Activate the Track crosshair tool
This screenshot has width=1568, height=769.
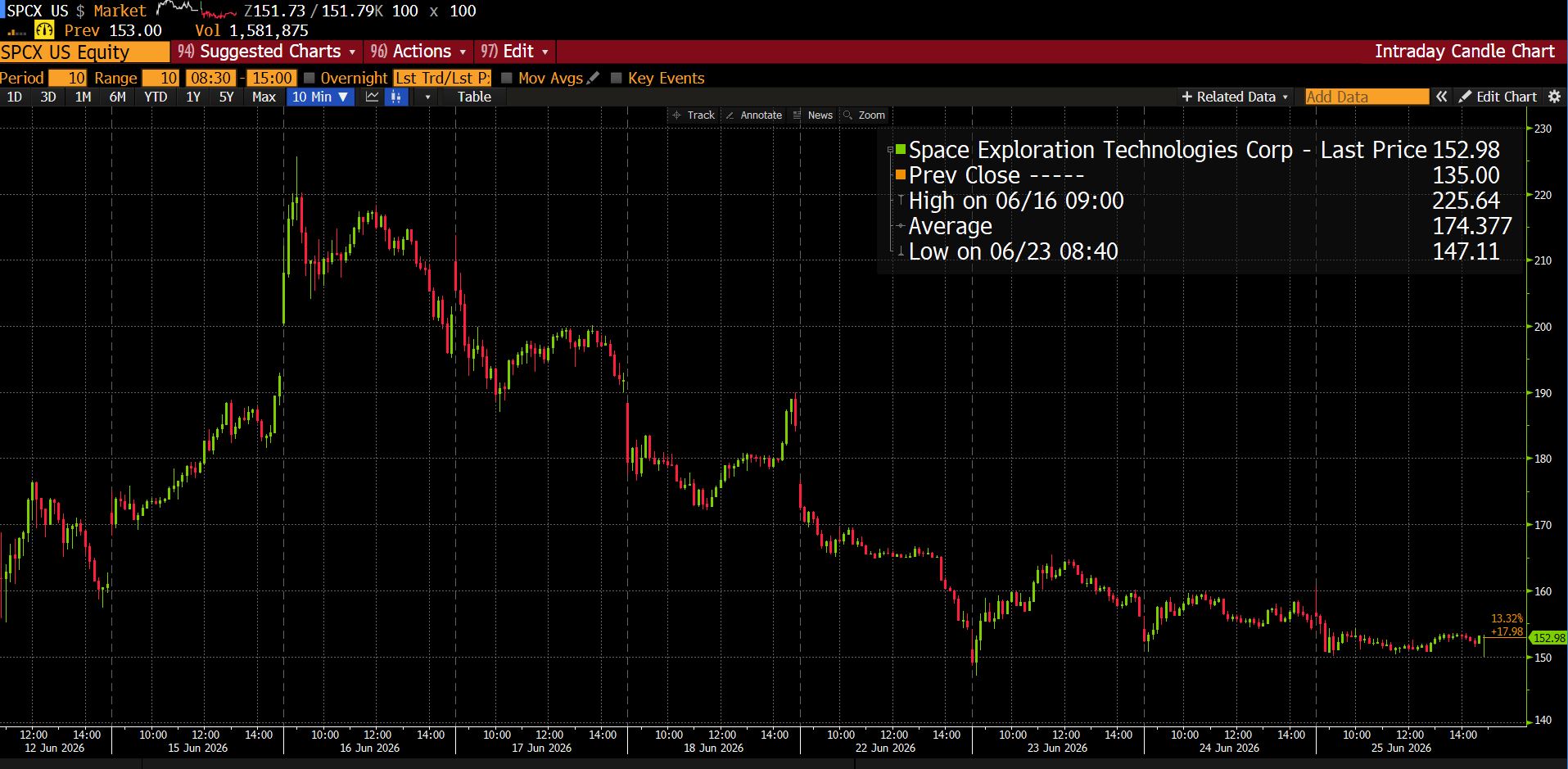(x=694, y=115)
